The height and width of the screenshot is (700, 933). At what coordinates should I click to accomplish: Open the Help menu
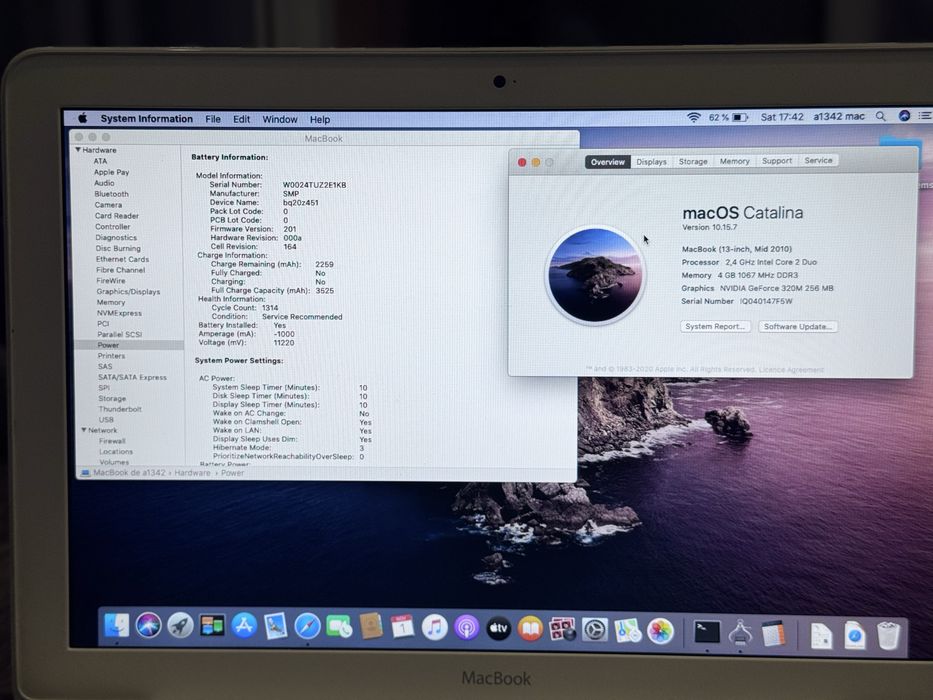click(x=320, y=119)
